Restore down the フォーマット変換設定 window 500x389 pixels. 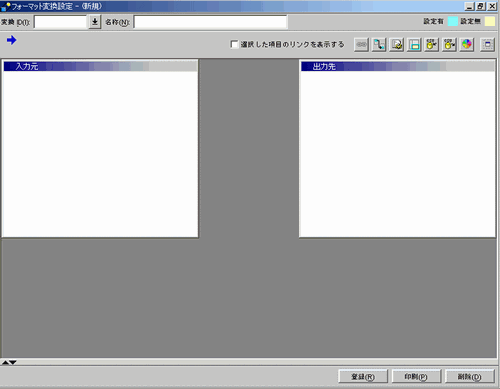[480, 6]
